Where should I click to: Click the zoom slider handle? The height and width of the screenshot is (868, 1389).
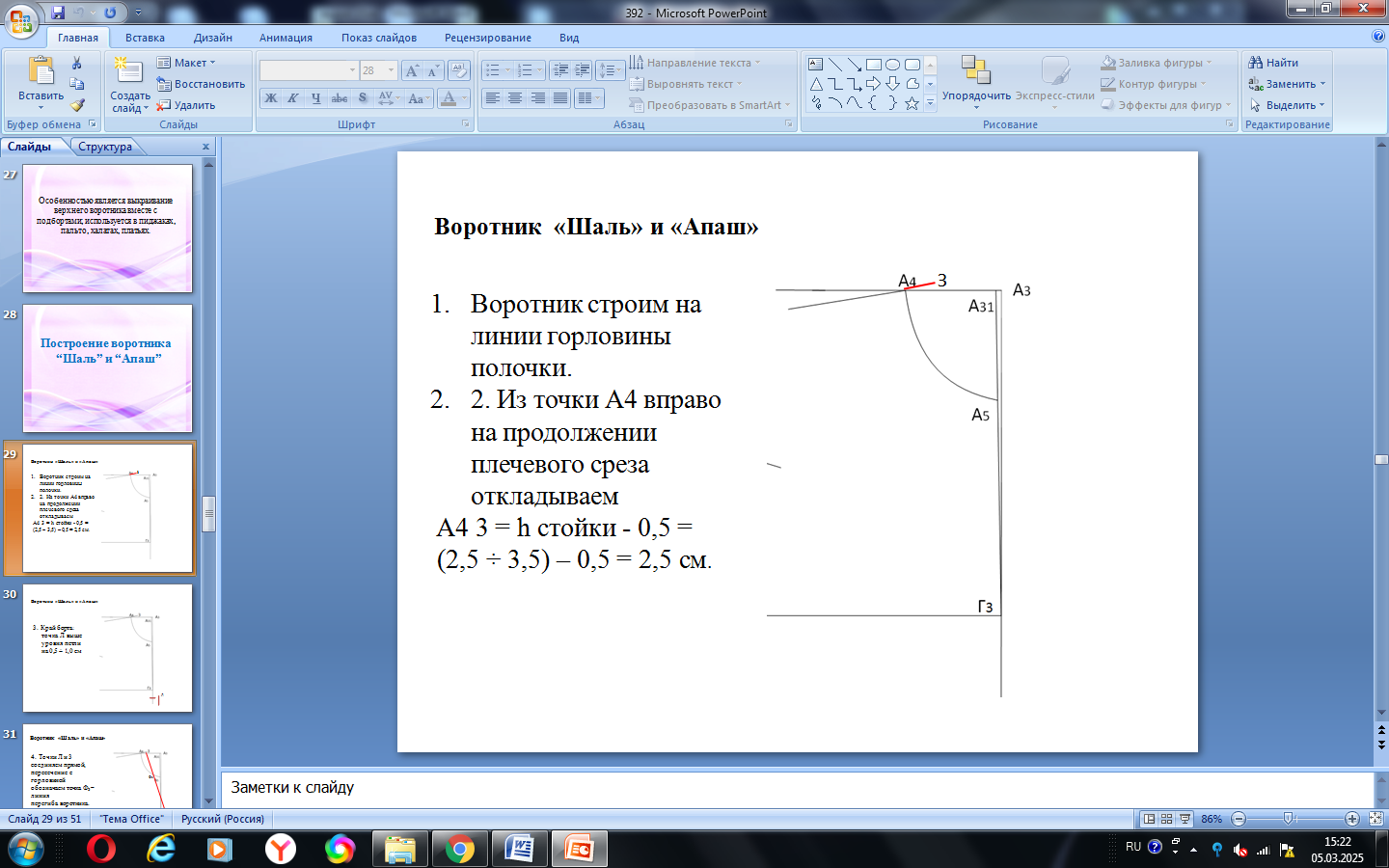(x=1289, y=819)
